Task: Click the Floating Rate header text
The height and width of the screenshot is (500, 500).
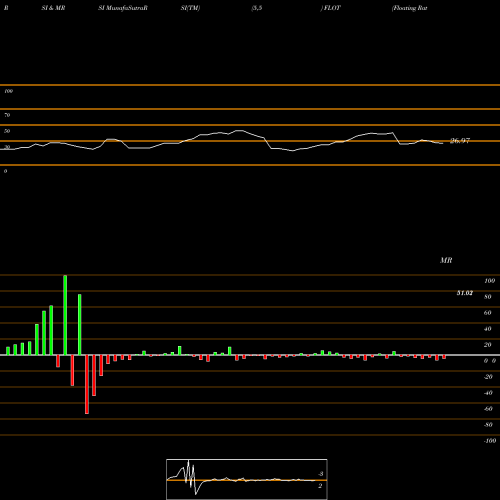Action: coord(410,8)
